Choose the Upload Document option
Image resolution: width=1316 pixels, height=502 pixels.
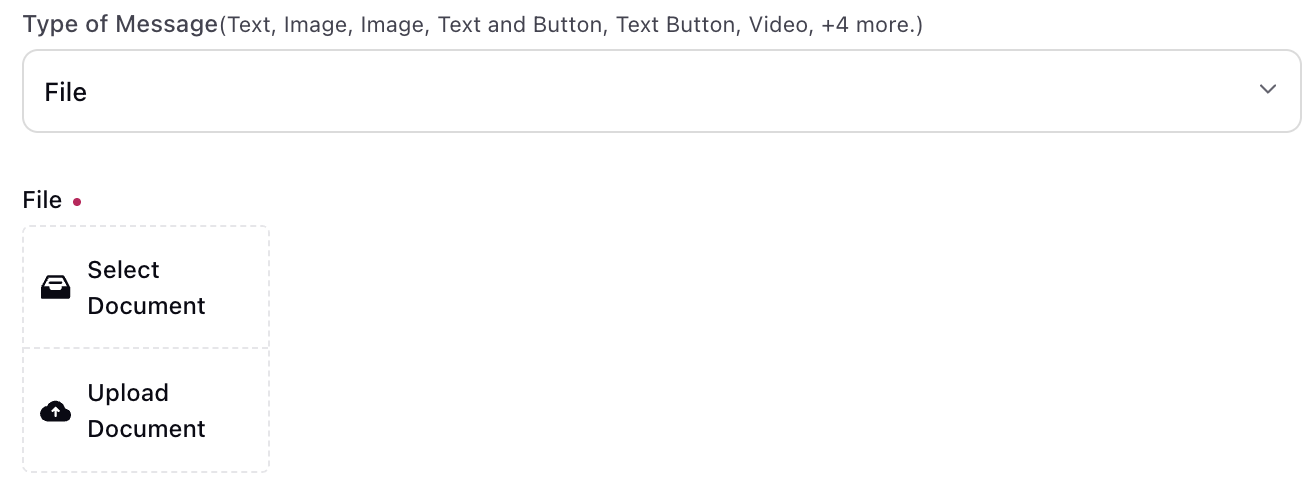pyautogui.click(x=146, y=411)
